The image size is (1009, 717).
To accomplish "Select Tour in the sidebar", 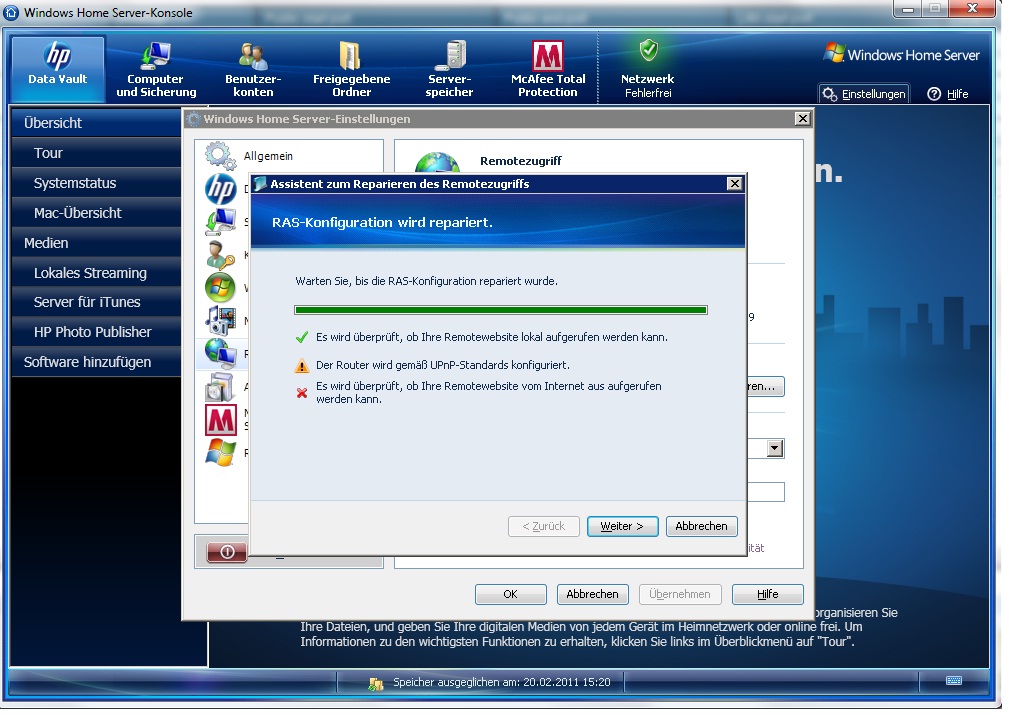I will coord(97,153).
